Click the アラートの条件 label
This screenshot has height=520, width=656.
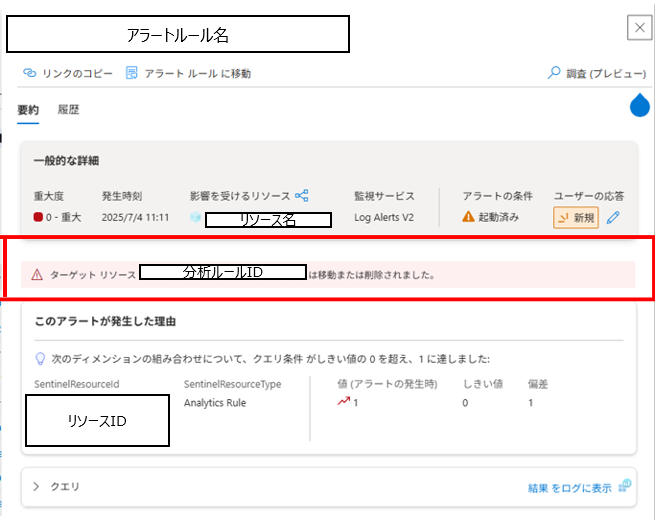[497, 196]
